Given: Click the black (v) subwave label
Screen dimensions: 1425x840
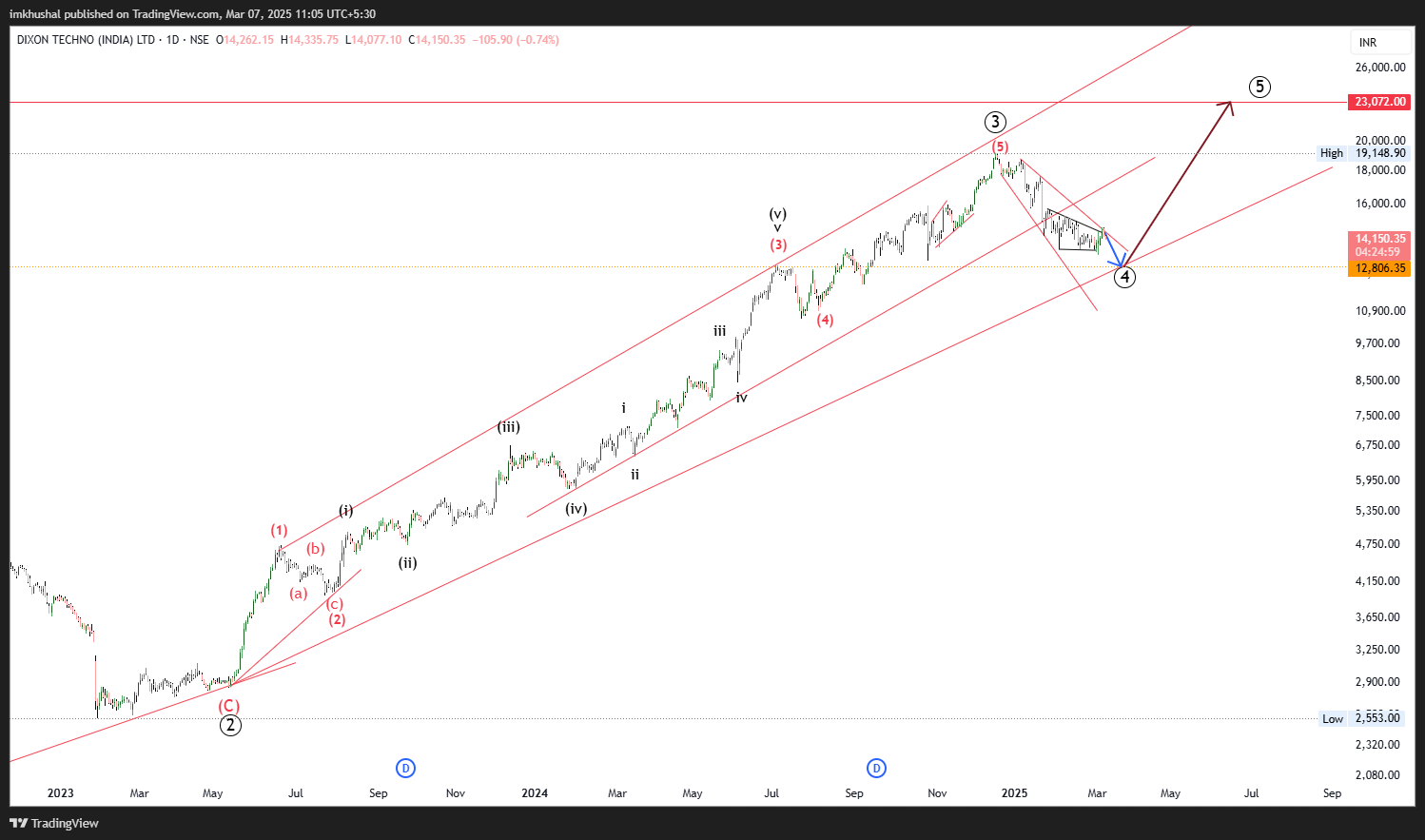Looking at the screenshot, I should click(778, 214).
